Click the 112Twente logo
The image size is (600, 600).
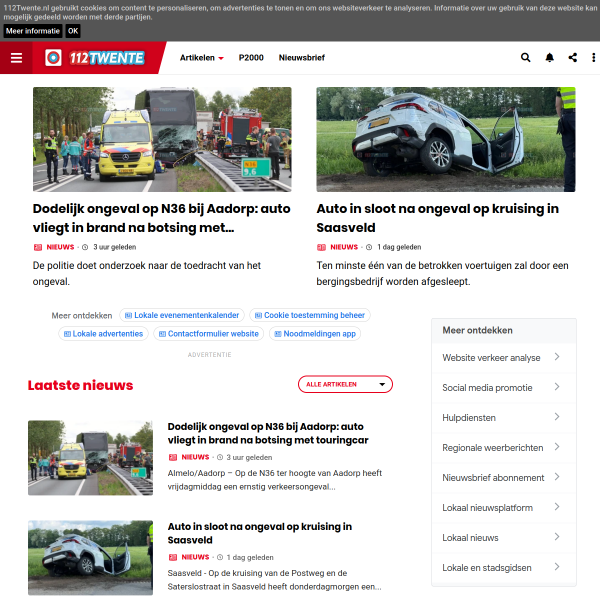coord(95,58)
